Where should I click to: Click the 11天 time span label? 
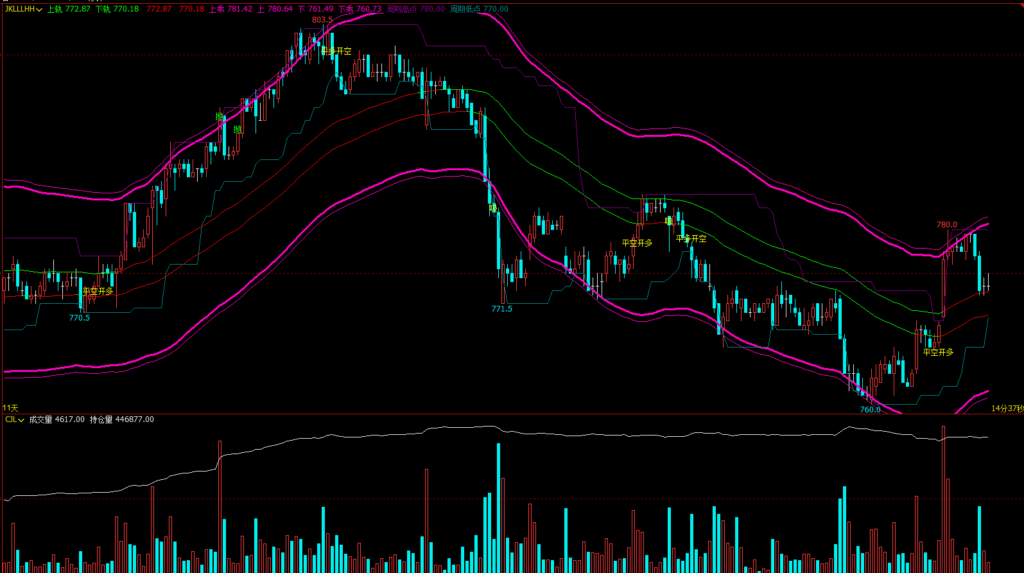pyautogui.click(x=10, y=408)
